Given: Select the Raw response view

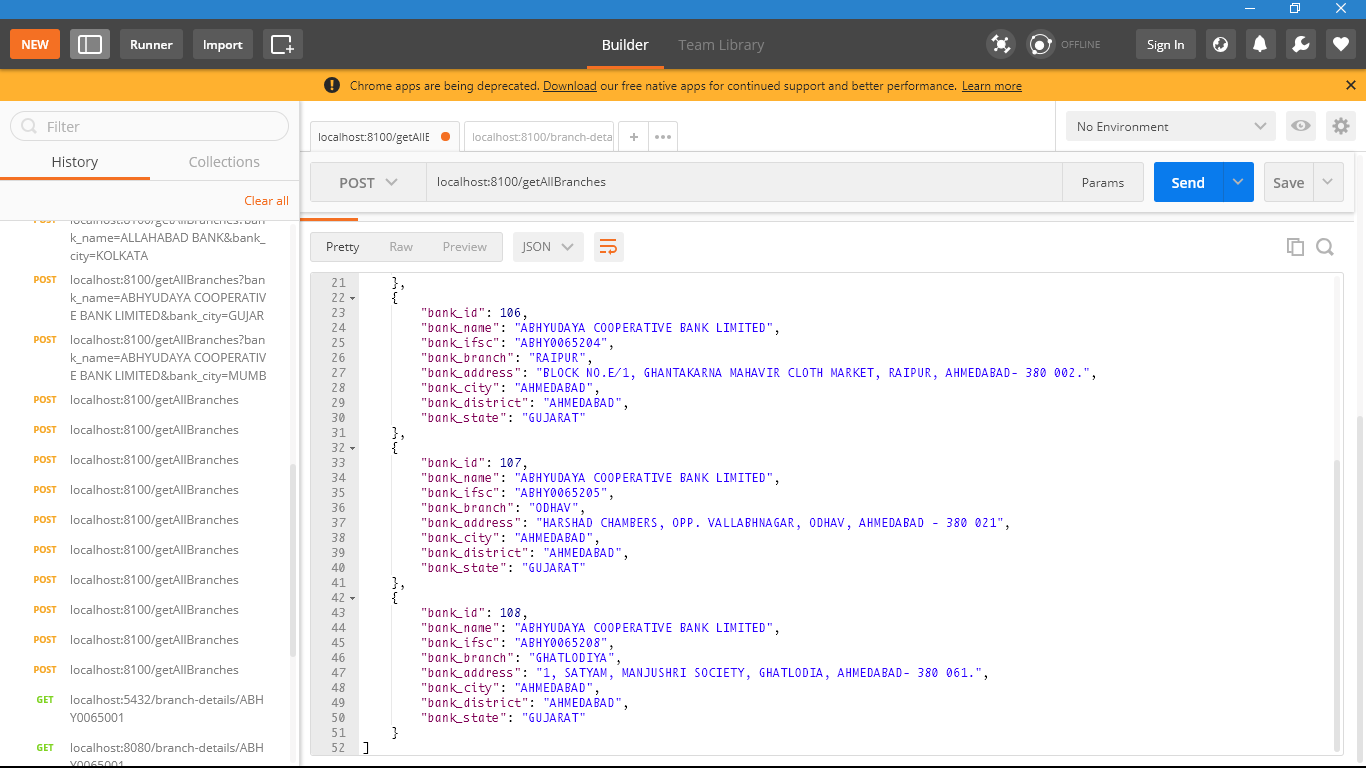Looking at the screenshot, I should point(401,247).
